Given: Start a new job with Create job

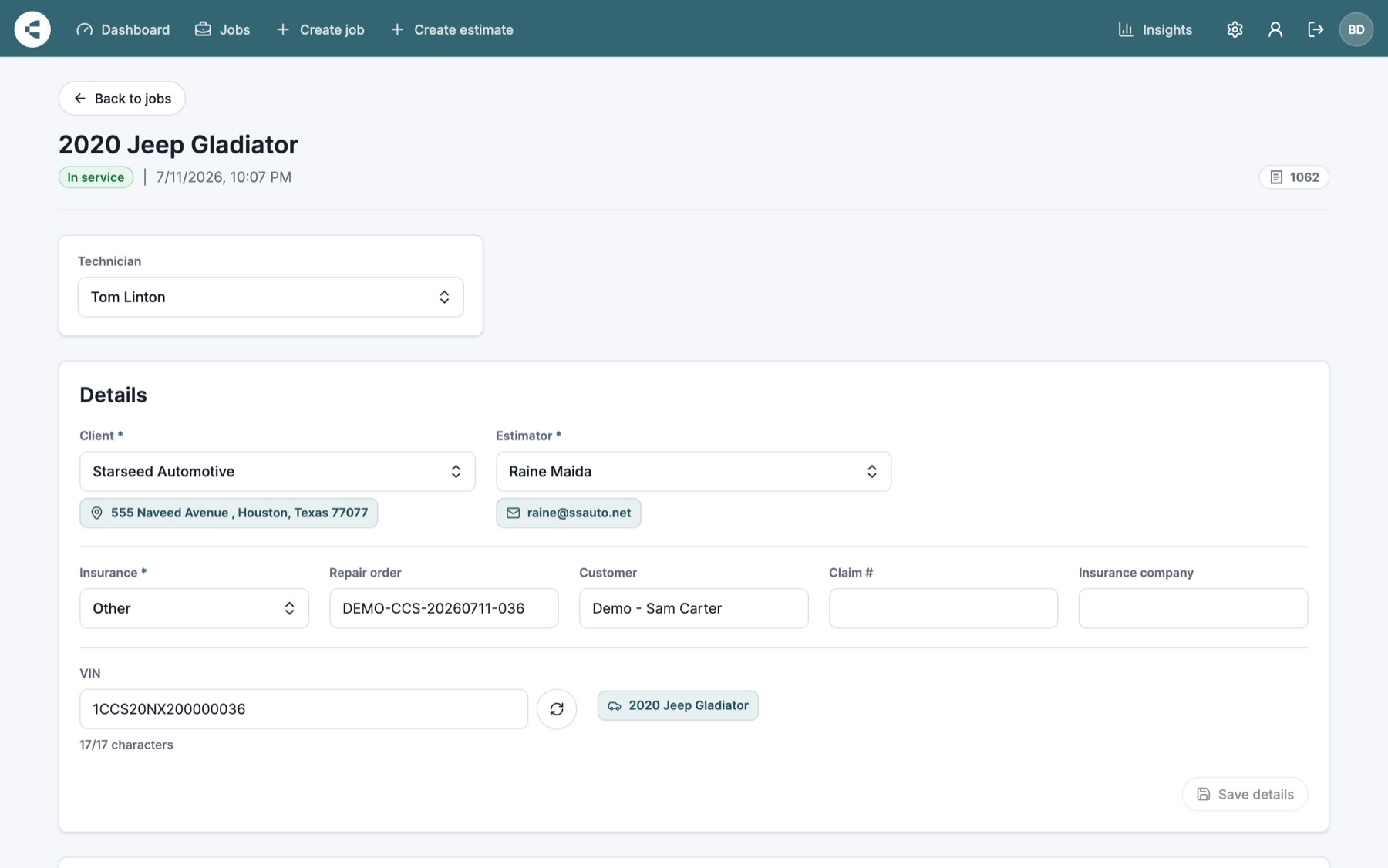Looking at the screenshot, I should pyautogui.click(x=320, y=29).
